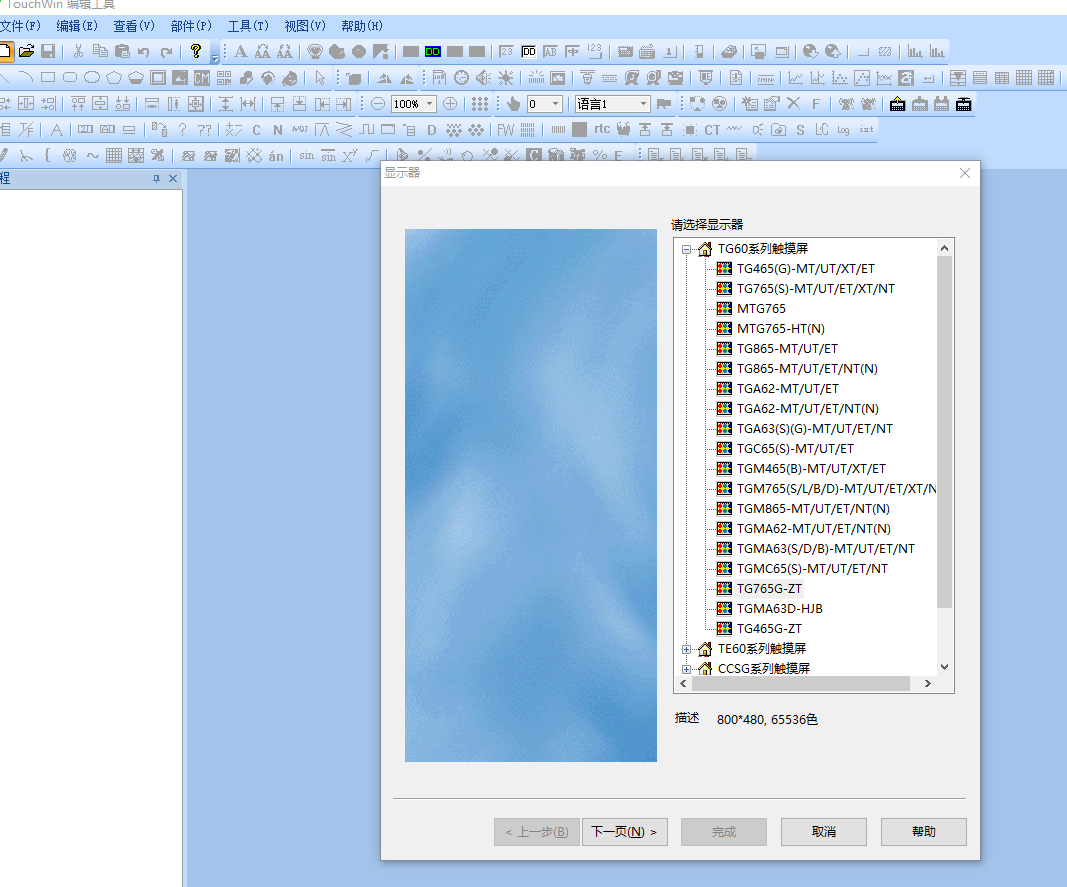Image resolution: width=1067 pixels, height=887 pixels.
Task: Open the zoom 100% dropdown
Action: coord(430,104)
